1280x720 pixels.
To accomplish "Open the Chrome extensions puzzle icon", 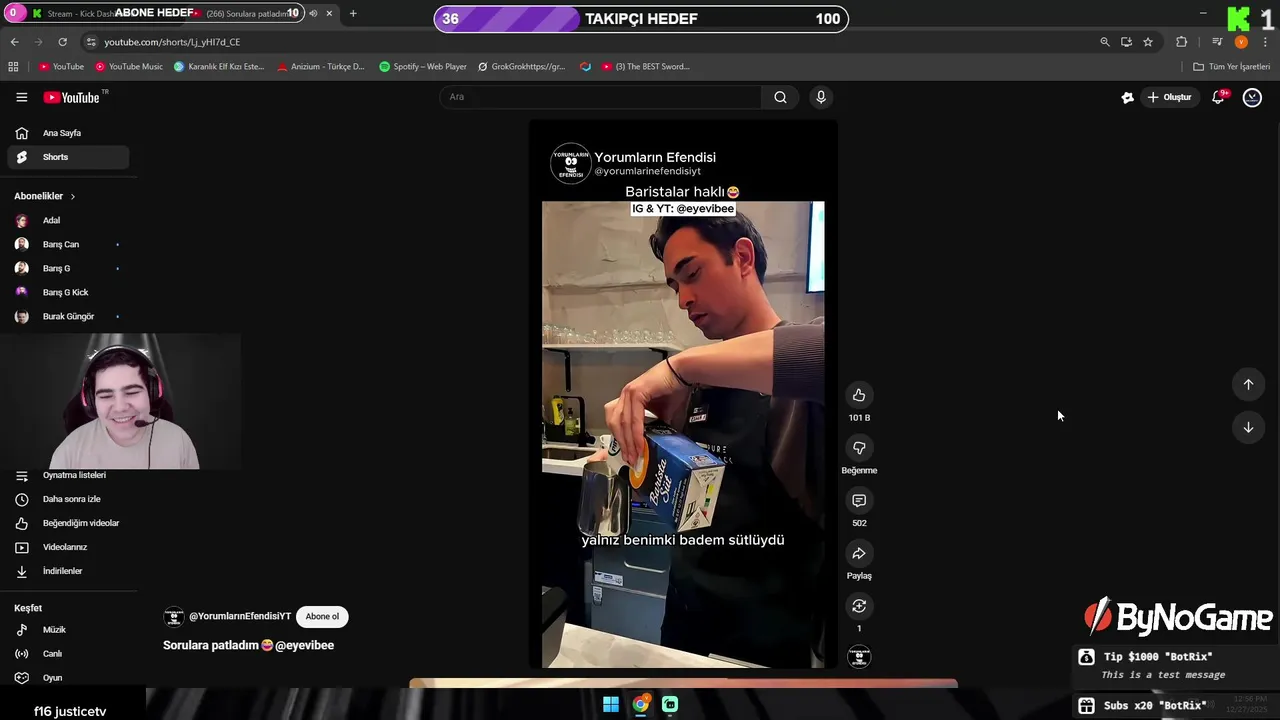I will (1182, 42).
